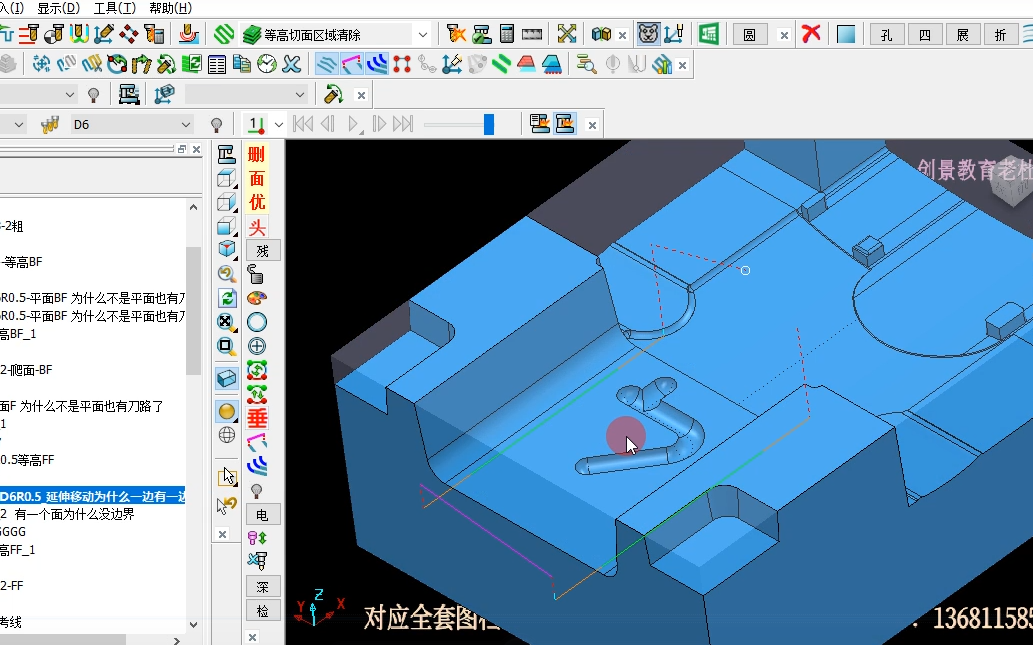
Task: Click the tool with calculator icon
Action: tap(154, 34)
